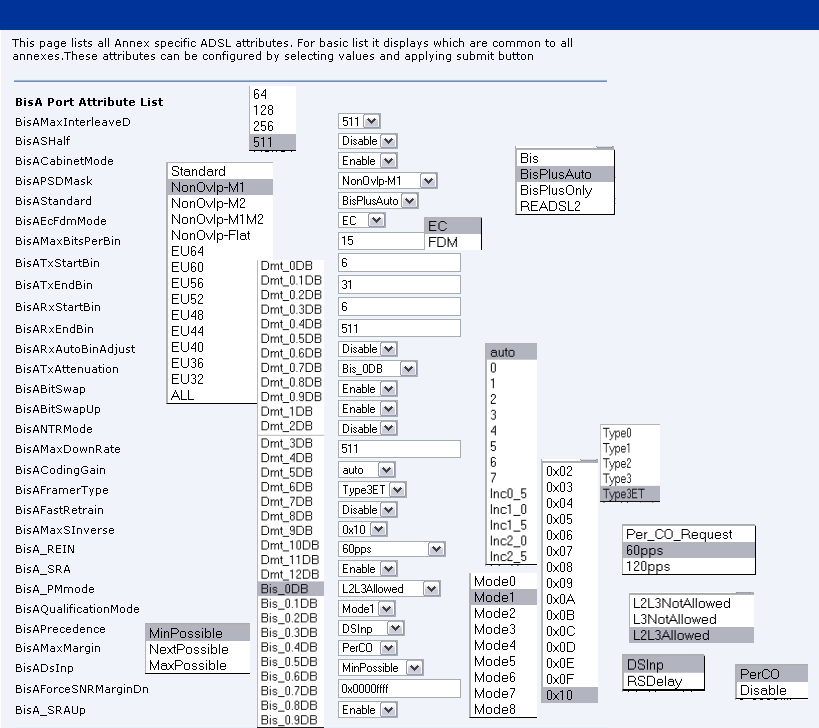Select Type0 in the framer type list
819x728 pixels.
click(616, 434)
